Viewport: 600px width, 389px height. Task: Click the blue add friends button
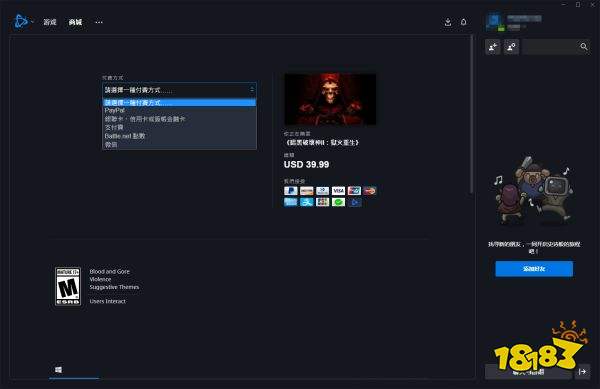(x=534, y=269)
